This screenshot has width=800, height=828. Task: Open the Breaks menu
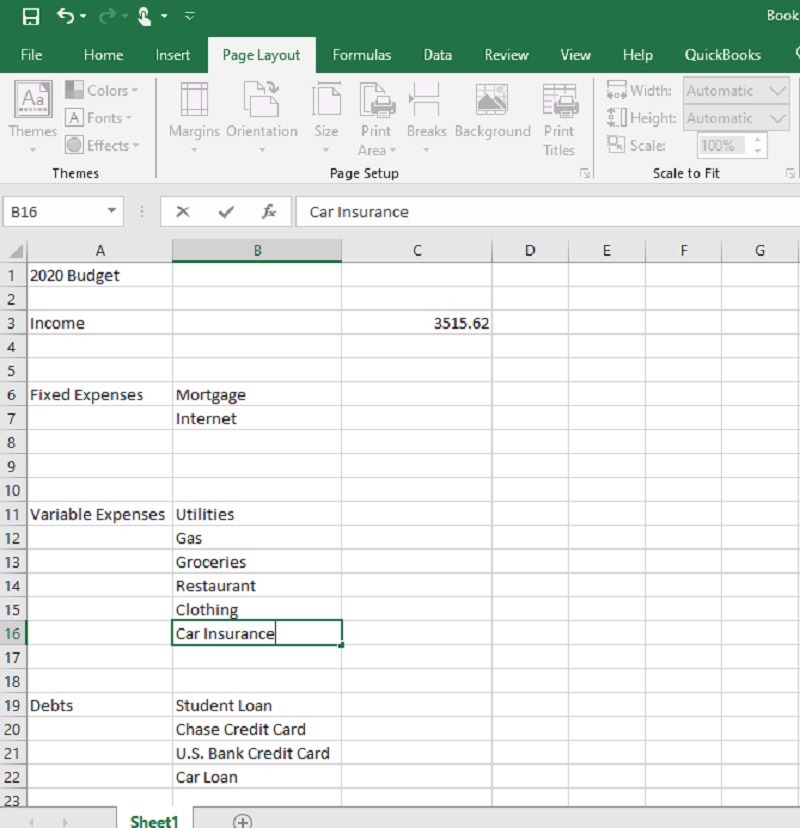(426, 117)
